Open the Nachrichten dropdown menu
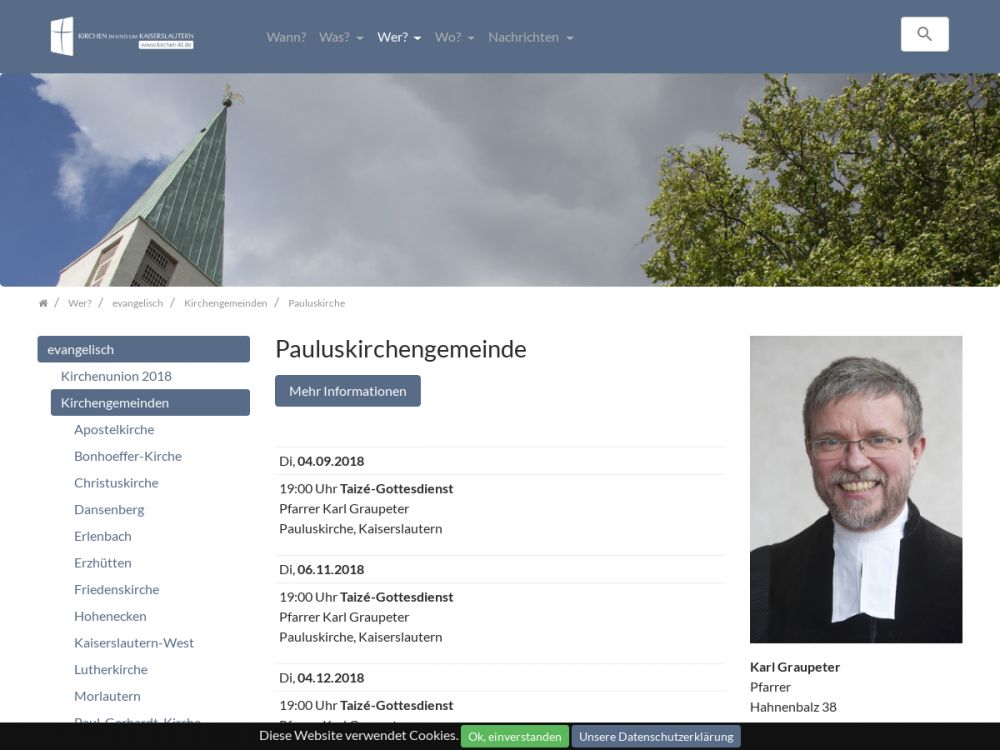The height and width of the screenshot is (750, 1000). coord(530,37)
